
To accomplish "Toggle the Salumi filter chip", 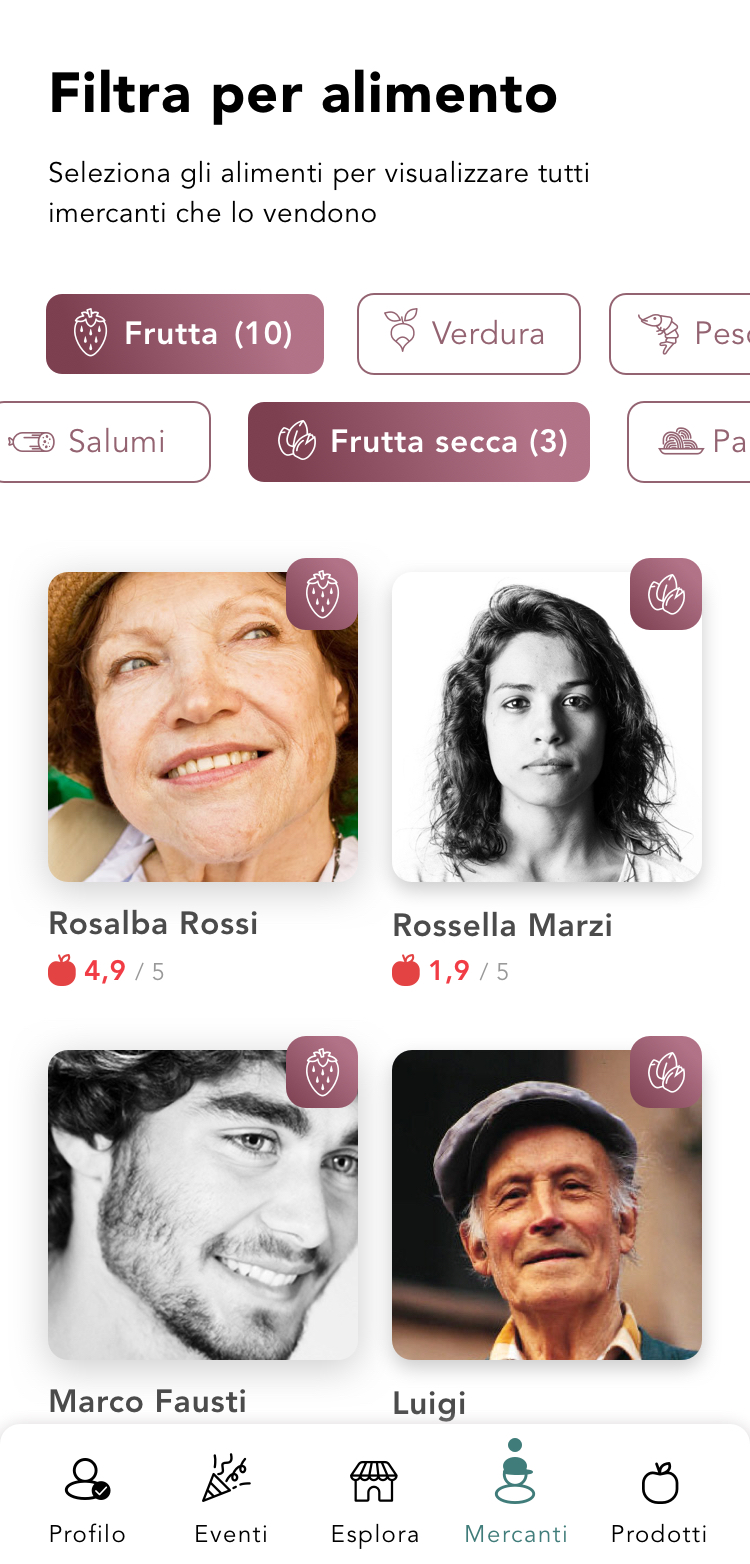I will [x=105, y=442].
